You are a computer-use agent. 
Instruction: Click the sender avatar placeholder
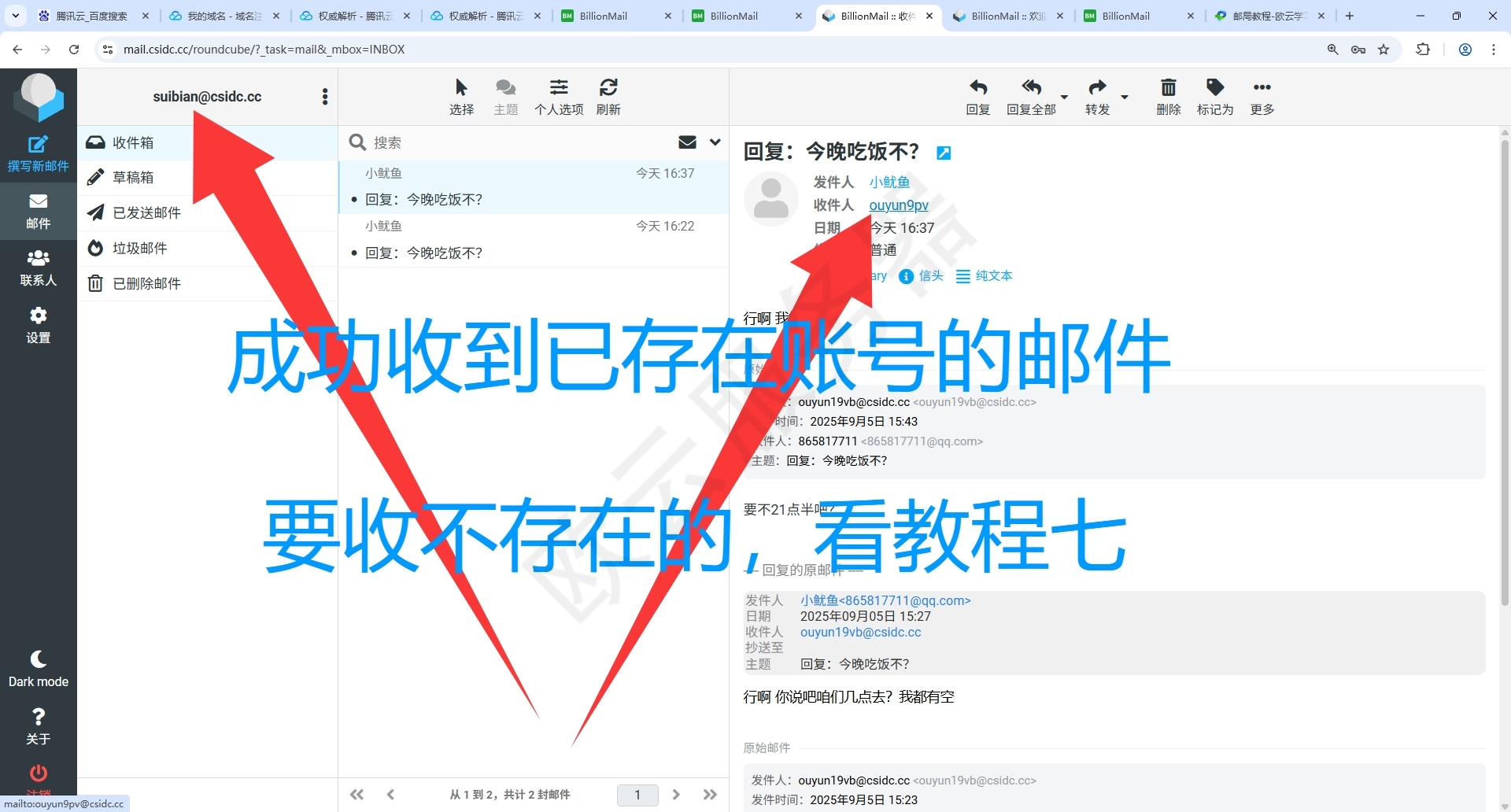click(771, 199)
